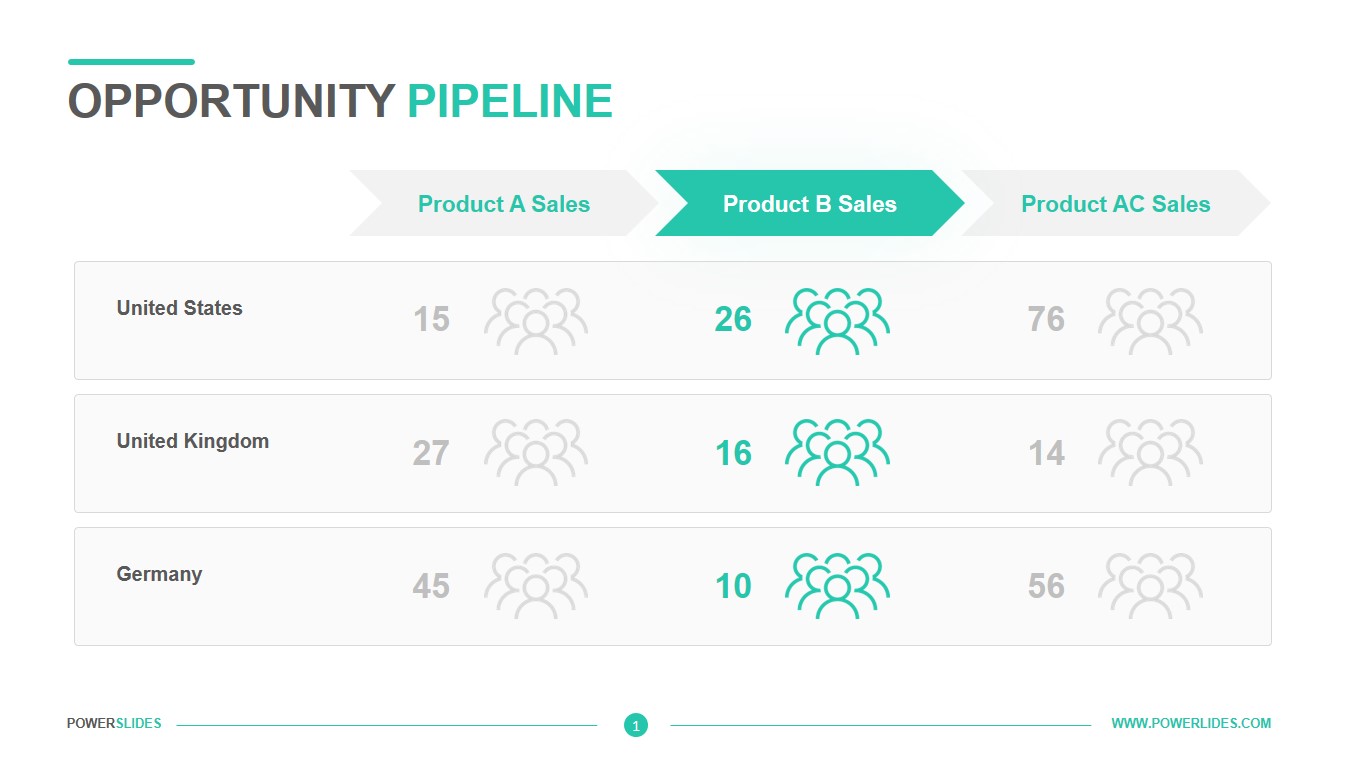Screen dimensions: 1365x767
Task: Open the Product AC Sales arrow tab
Action: [1115, 203]
